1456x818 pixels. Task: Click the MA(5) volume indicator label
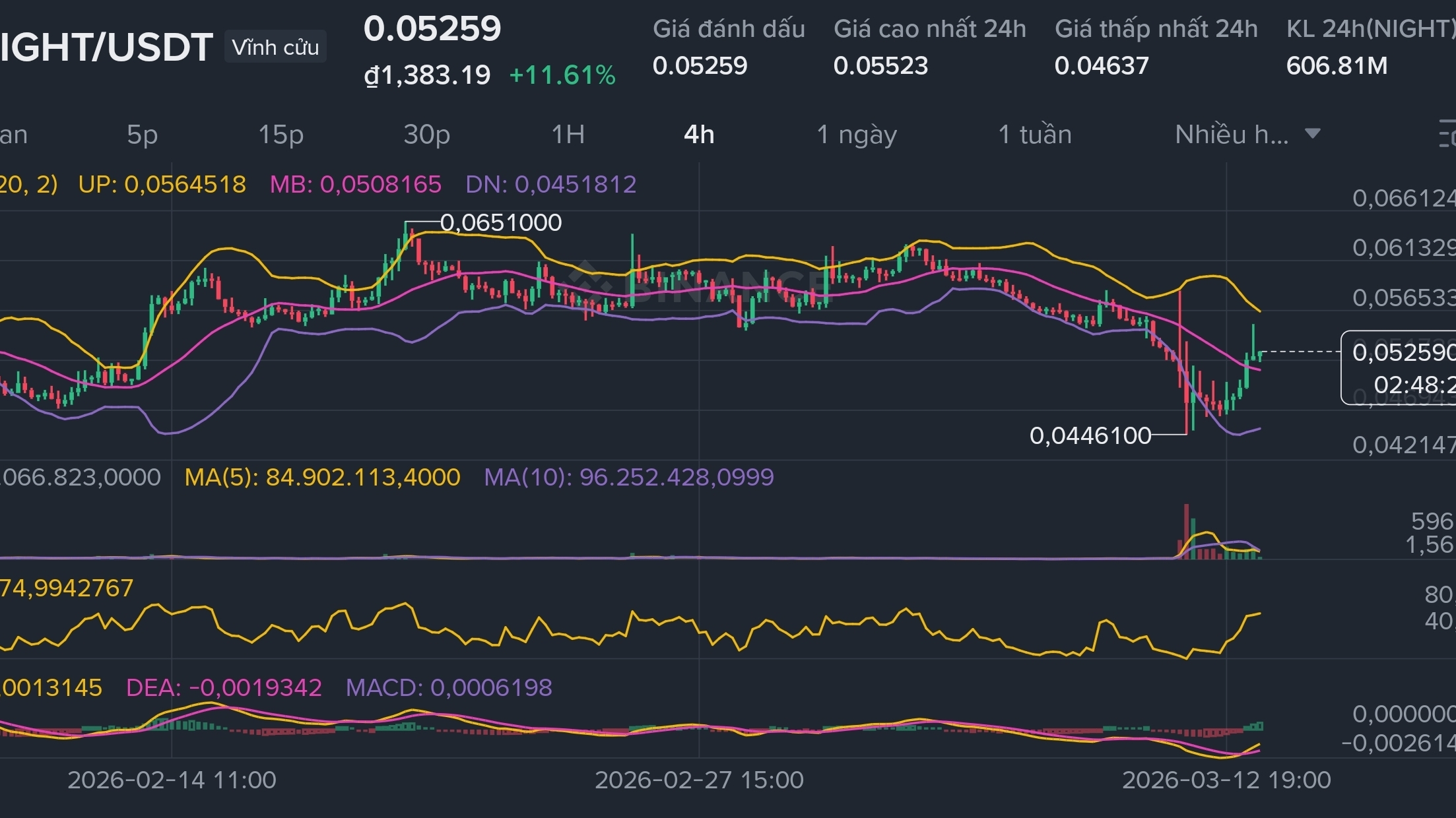pyautogui.click(x=322, y=477)
